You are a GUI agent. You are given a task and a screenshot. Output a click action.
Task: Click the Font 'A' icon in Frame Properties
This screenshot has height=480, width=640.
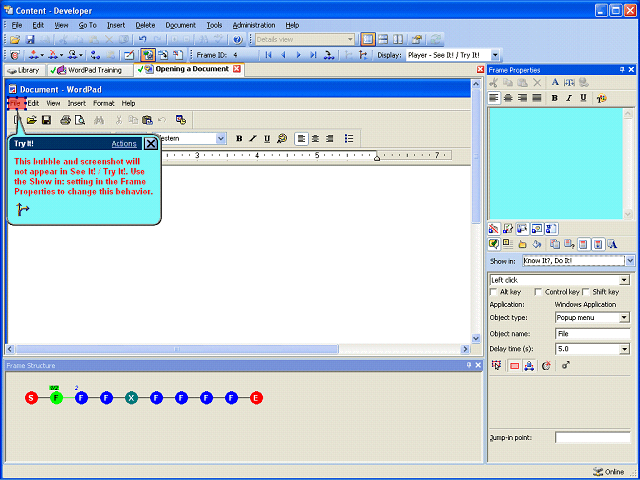coord(555,82)
